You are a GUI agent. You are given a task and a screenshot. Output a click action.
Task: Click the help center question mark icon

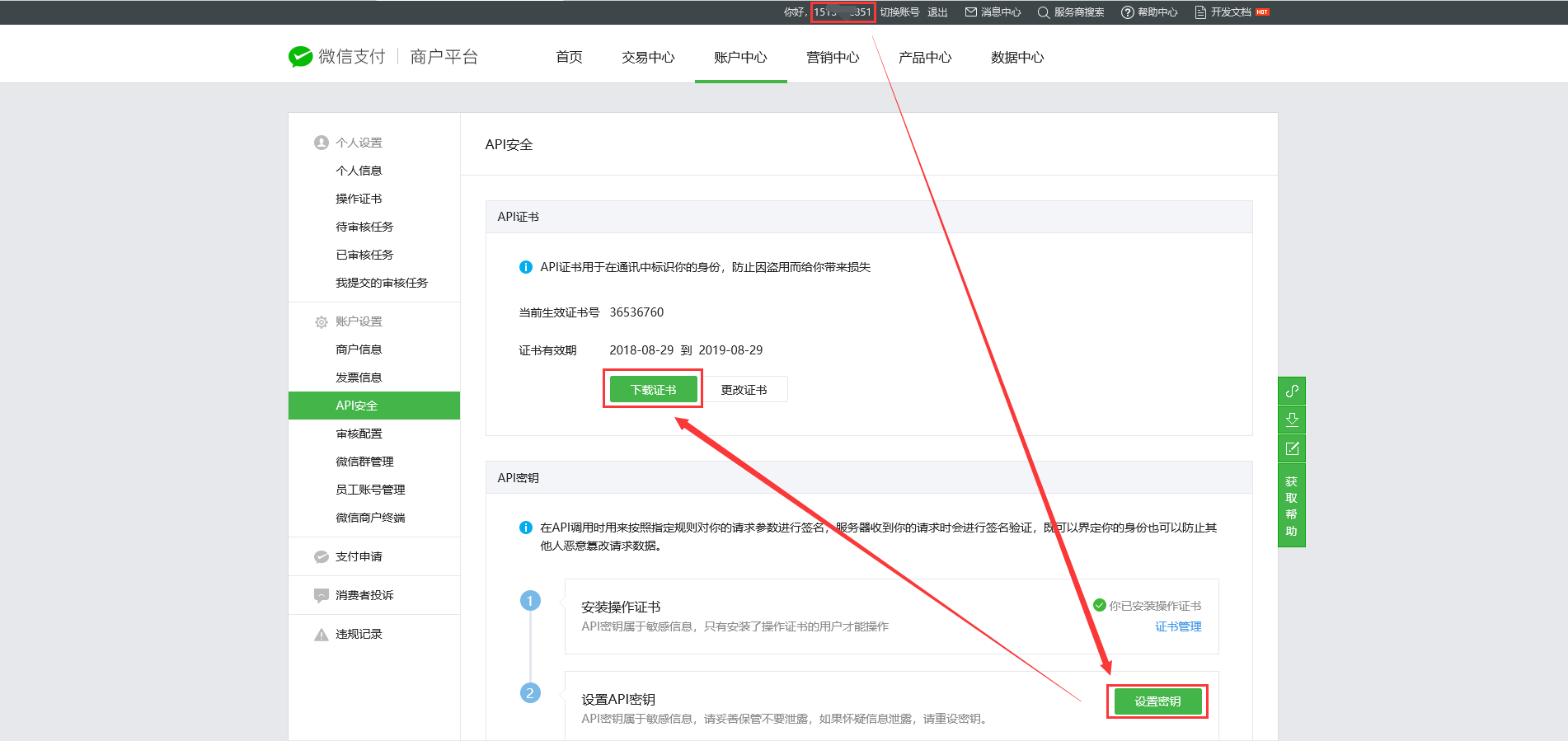[x=1127, y=12]
